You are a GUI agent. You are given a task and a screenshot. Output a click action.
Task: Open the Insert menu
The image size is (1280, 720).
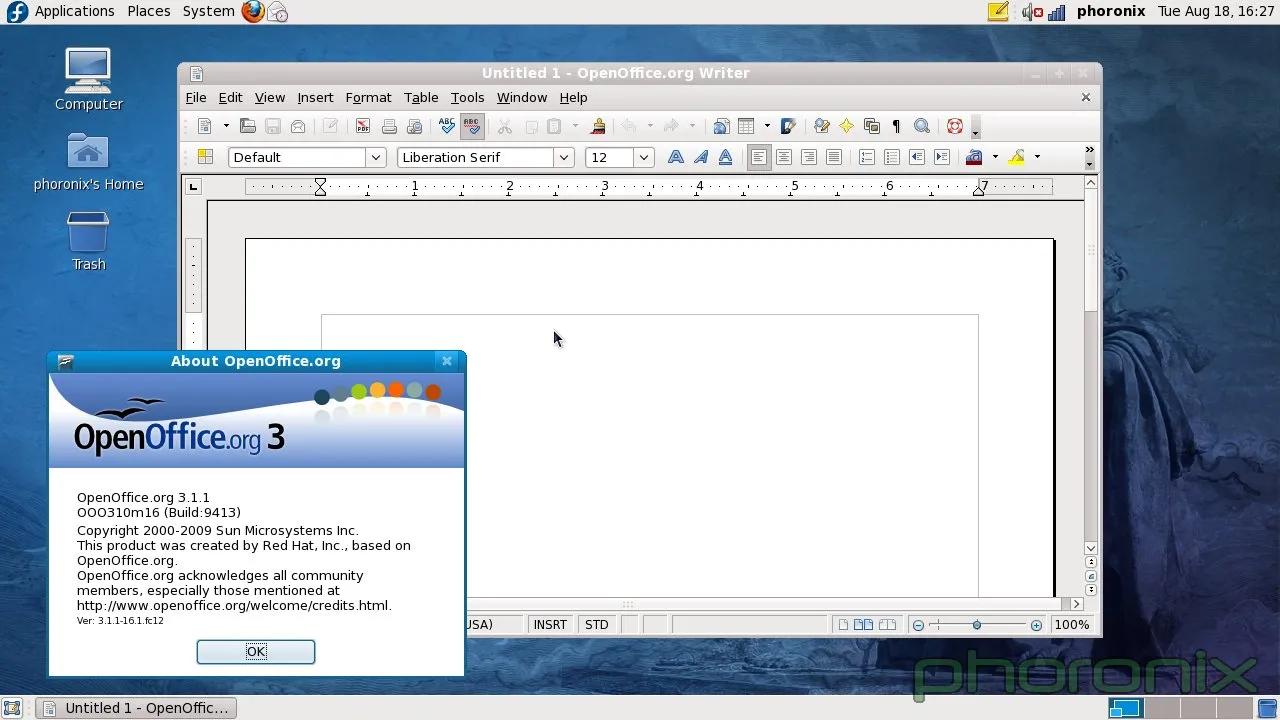point(315,97)
